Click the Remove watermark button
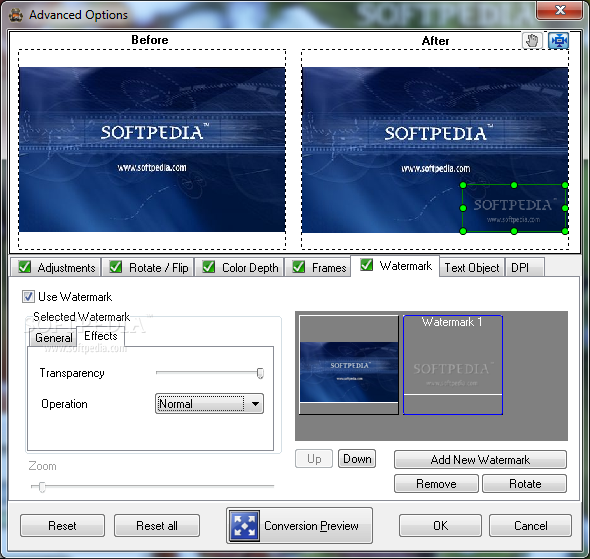The image size is (590, 559). pyautogui.click(x=436, y=483)
